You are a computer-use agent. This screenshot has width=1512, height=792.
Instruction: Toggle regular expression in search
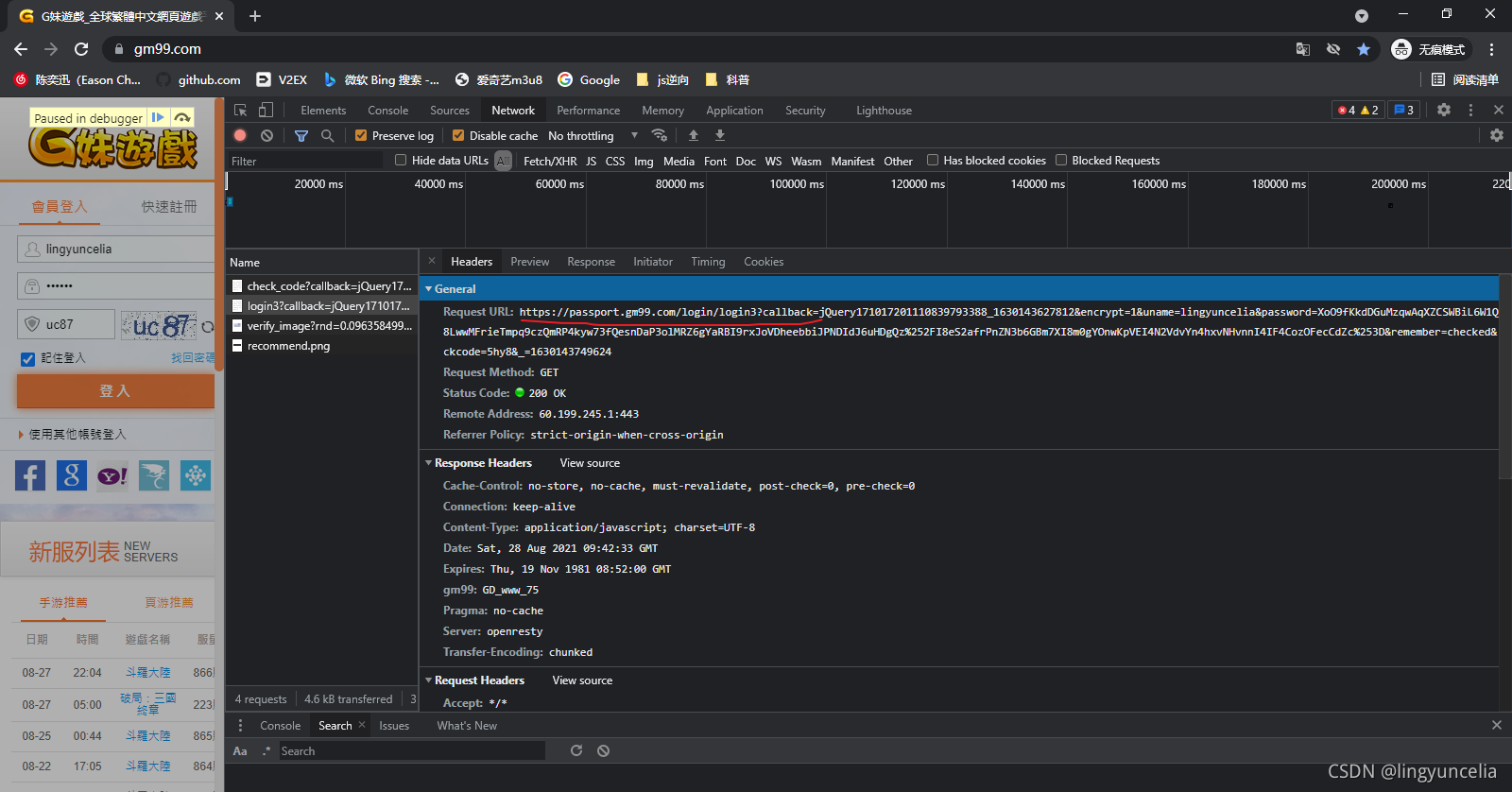(266, 750)
